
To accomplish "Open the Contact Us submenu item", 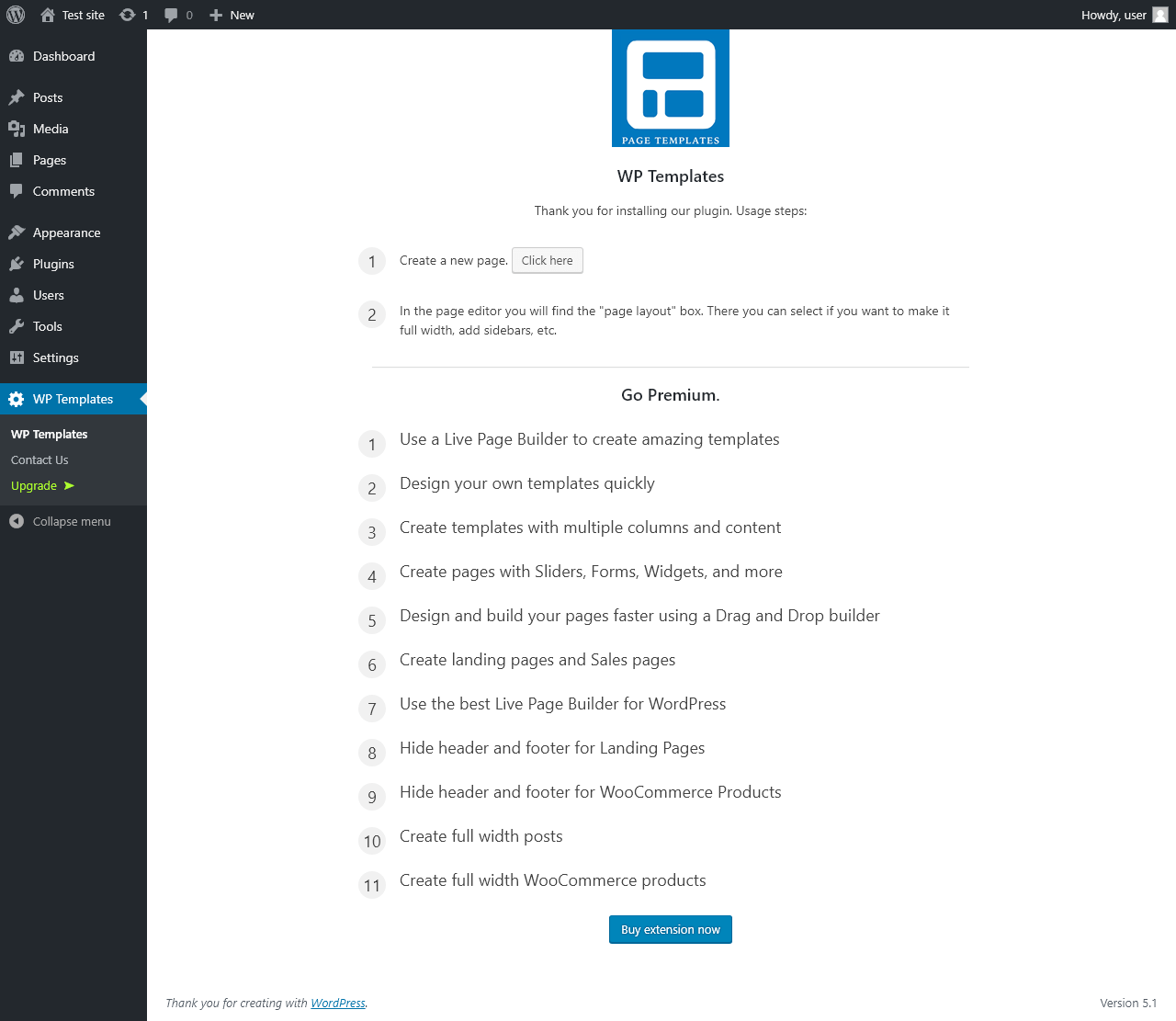I will (40, 459).
